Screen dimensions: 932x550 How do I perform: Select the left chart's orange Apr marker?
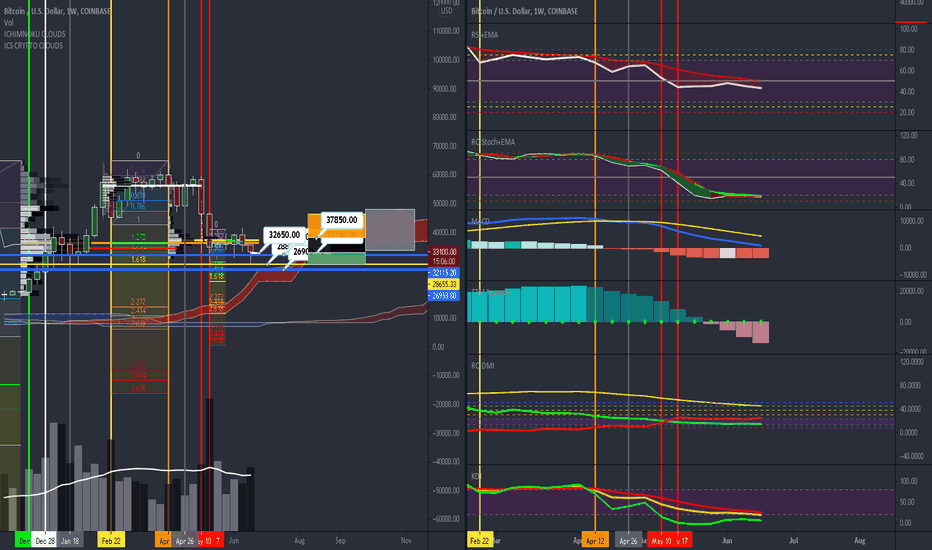(x=162, y=540)
